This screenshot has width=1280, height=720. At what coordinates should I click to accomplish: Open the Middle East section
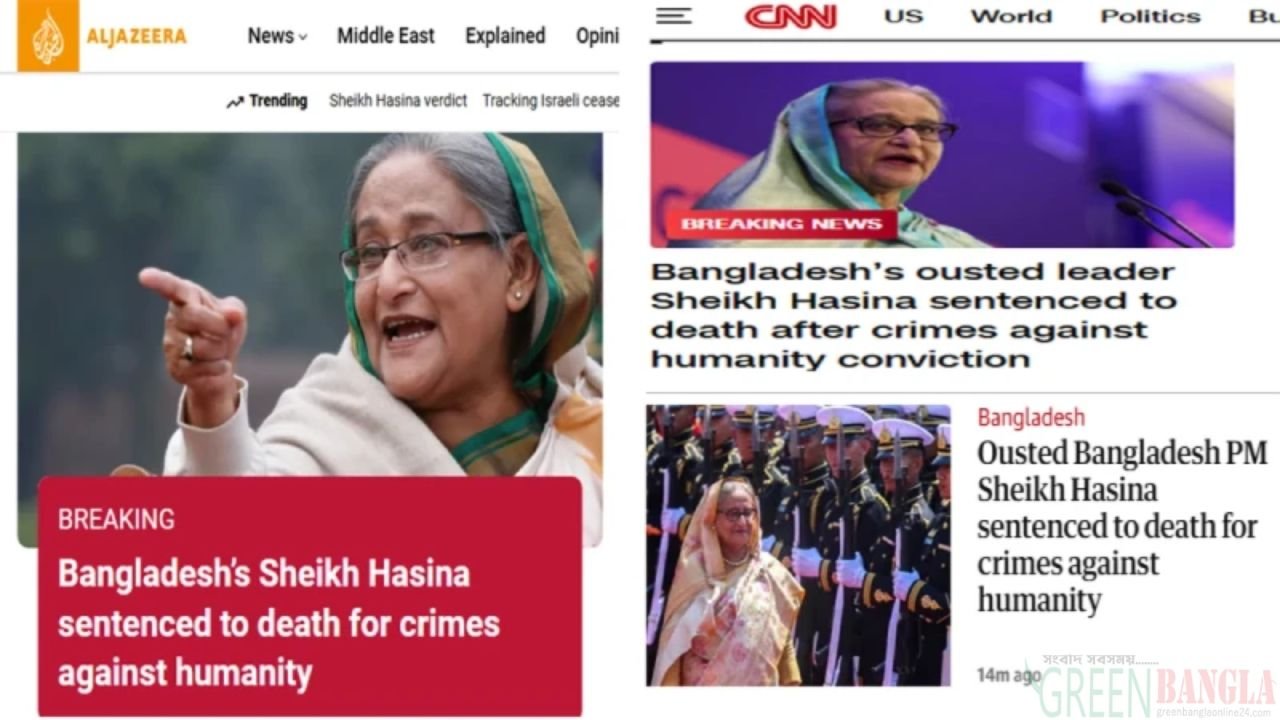pos(386,36)
